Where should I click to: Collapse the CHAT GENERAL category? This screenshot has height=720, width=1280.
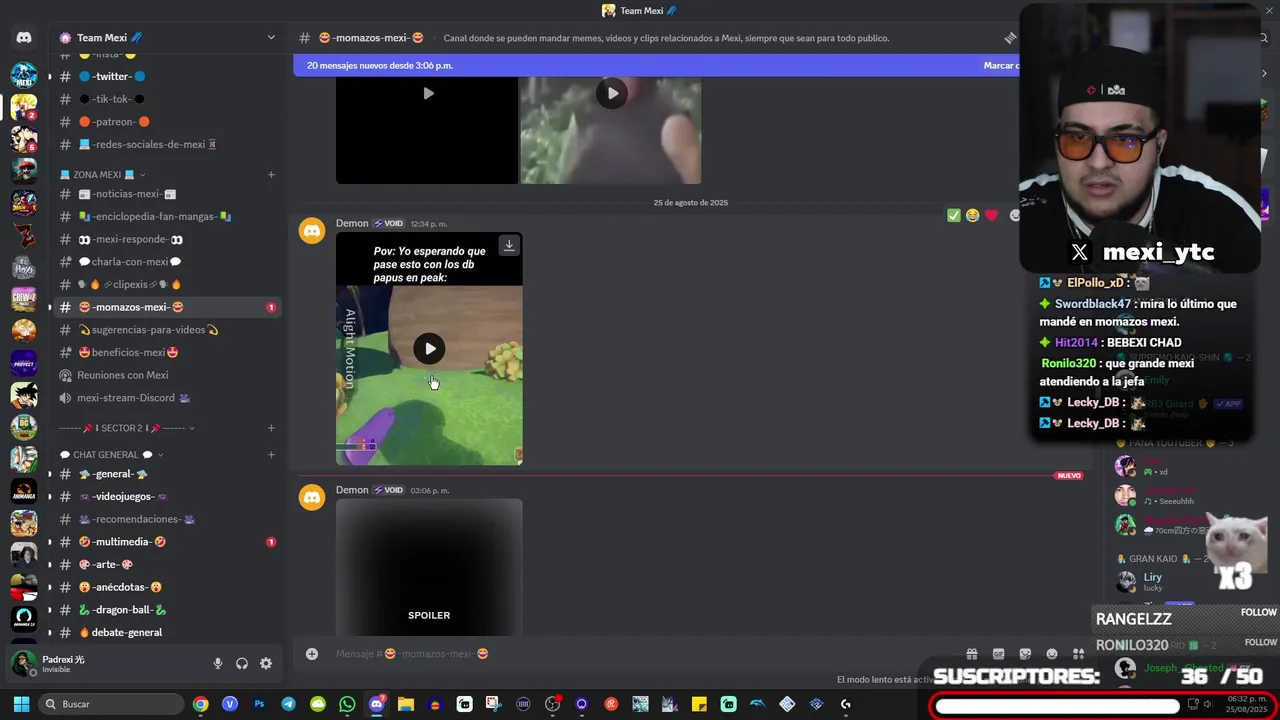(111, 454)
